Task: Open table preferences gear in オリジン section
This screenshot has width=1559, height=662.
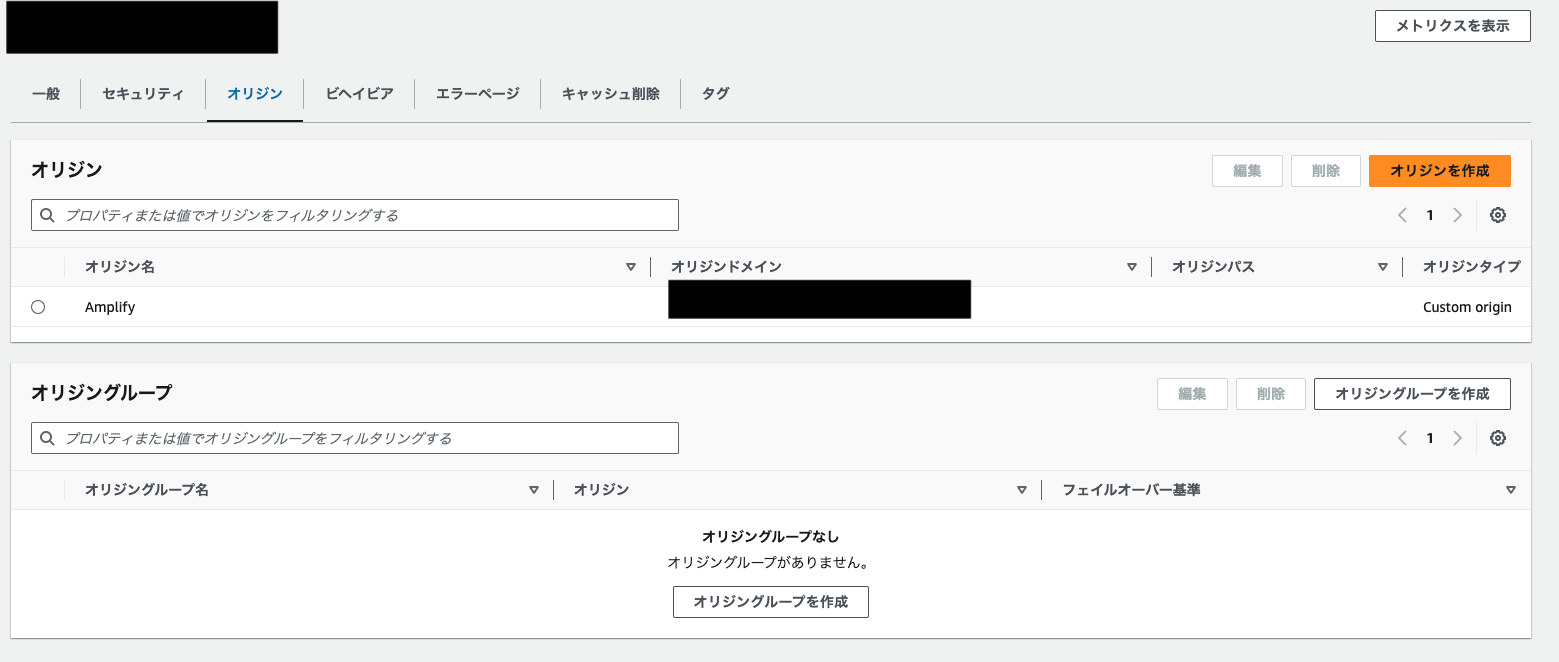Action: point(1497,214)
